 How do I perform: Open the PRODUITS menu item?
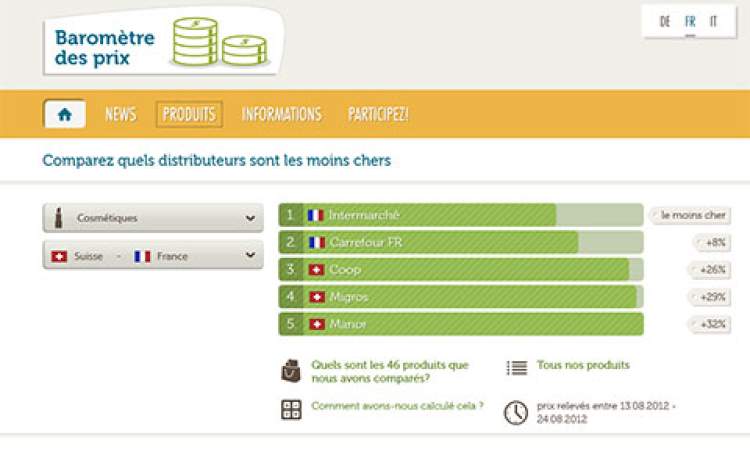point(189,114)
